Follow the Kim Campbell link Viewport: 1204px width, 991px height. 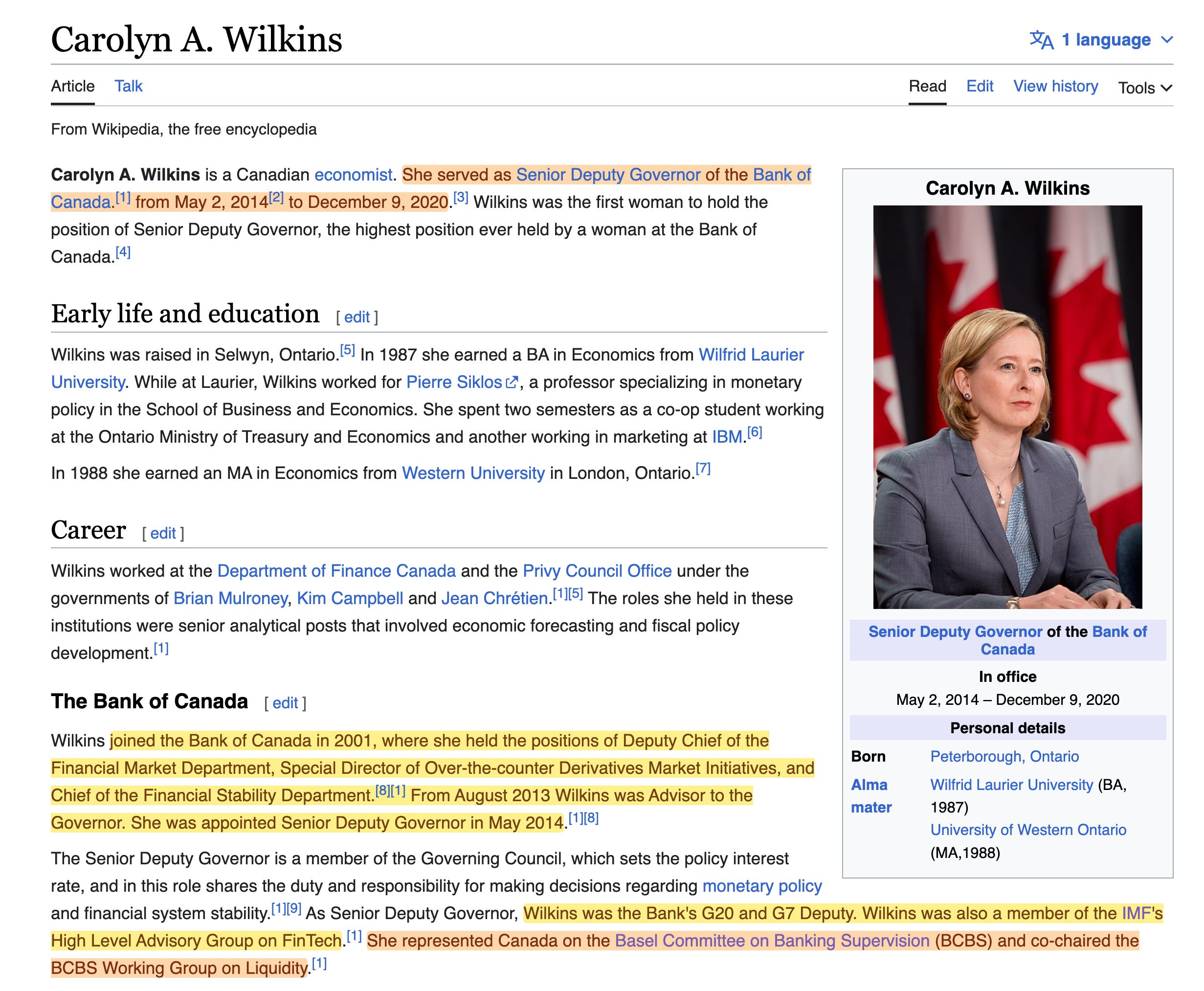350,598
